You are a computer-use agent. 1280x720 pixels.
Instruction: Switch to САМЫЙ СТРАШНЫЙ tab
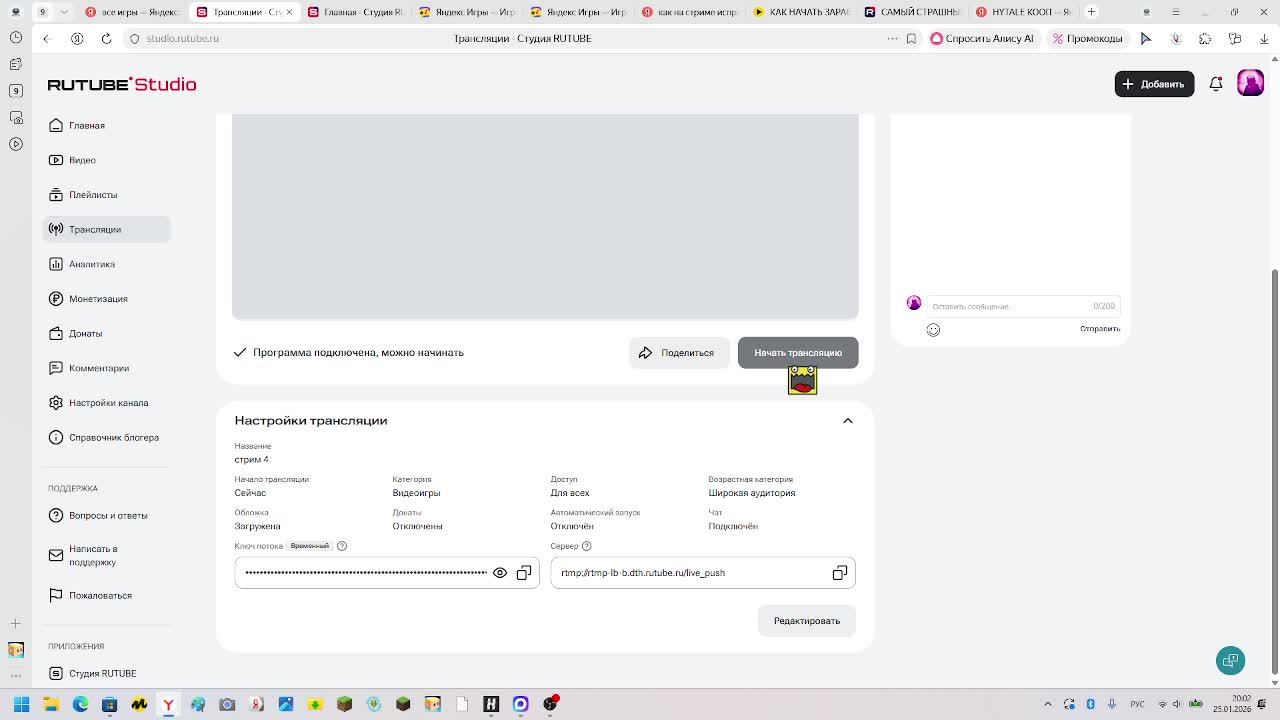(x=912, y=12)
